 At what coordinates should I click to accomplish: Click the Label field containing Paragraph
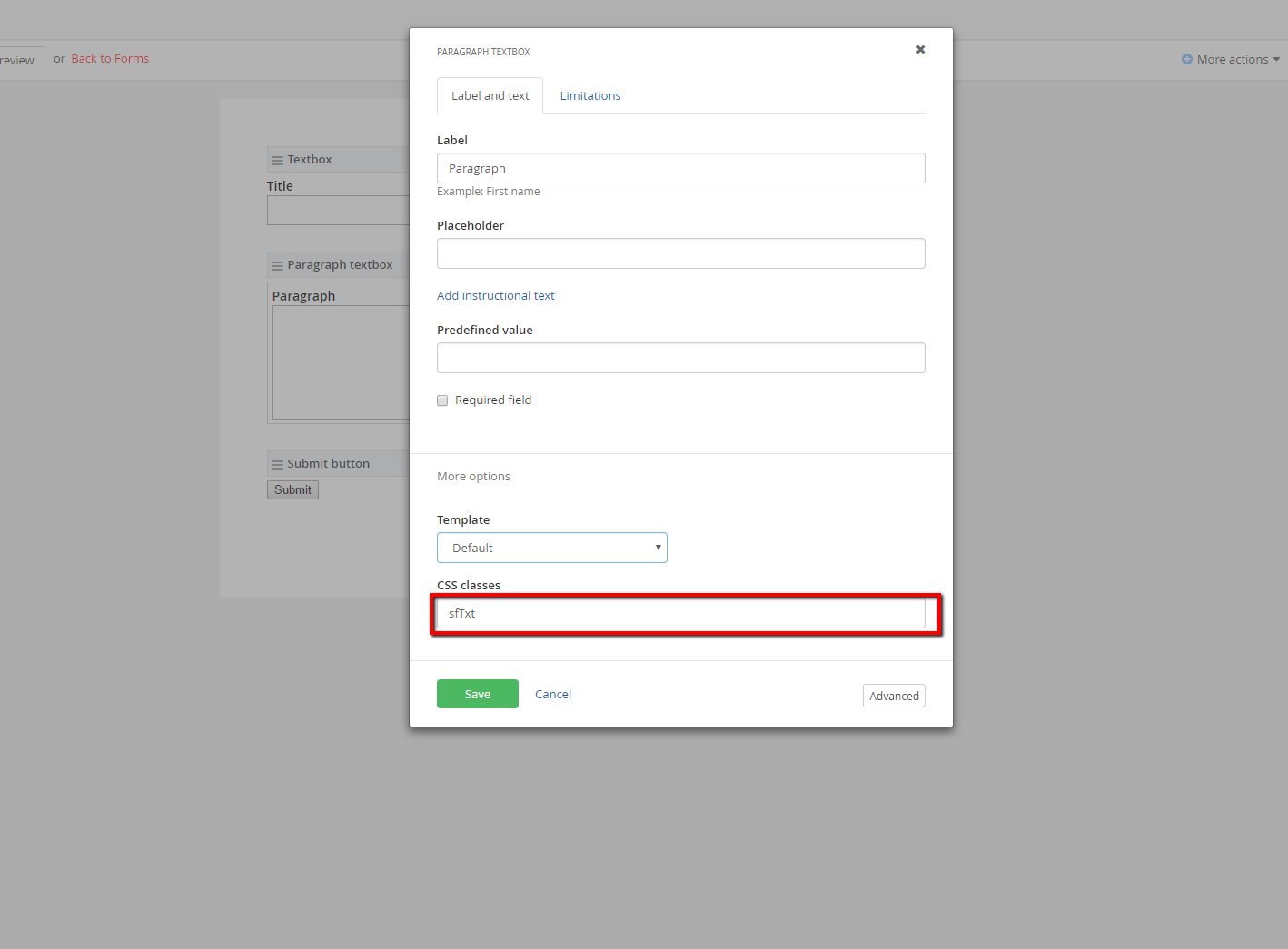[x=680, y=168]
